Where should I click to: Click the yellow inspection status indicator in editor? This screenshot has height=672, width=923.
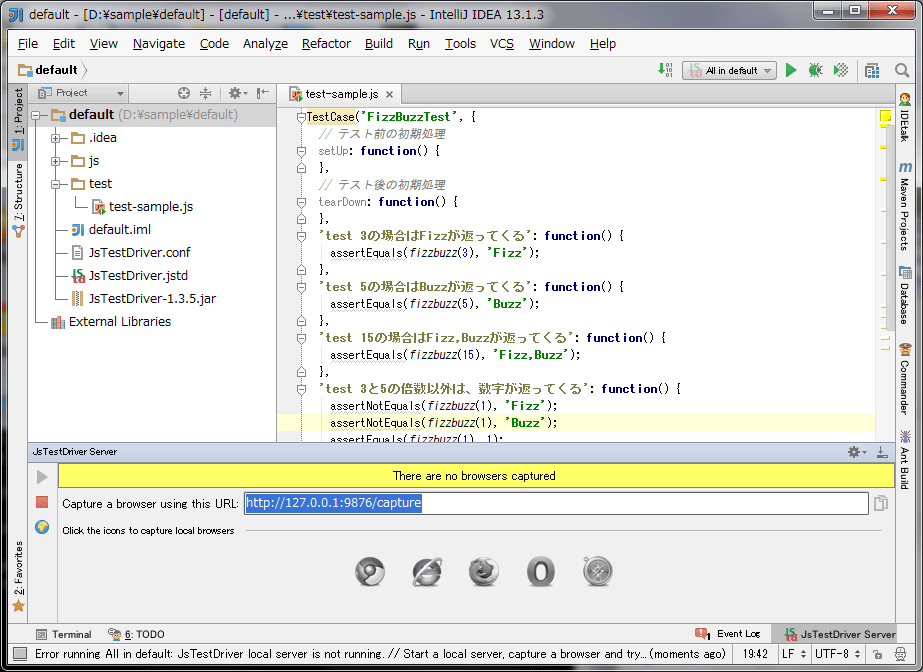885,116
